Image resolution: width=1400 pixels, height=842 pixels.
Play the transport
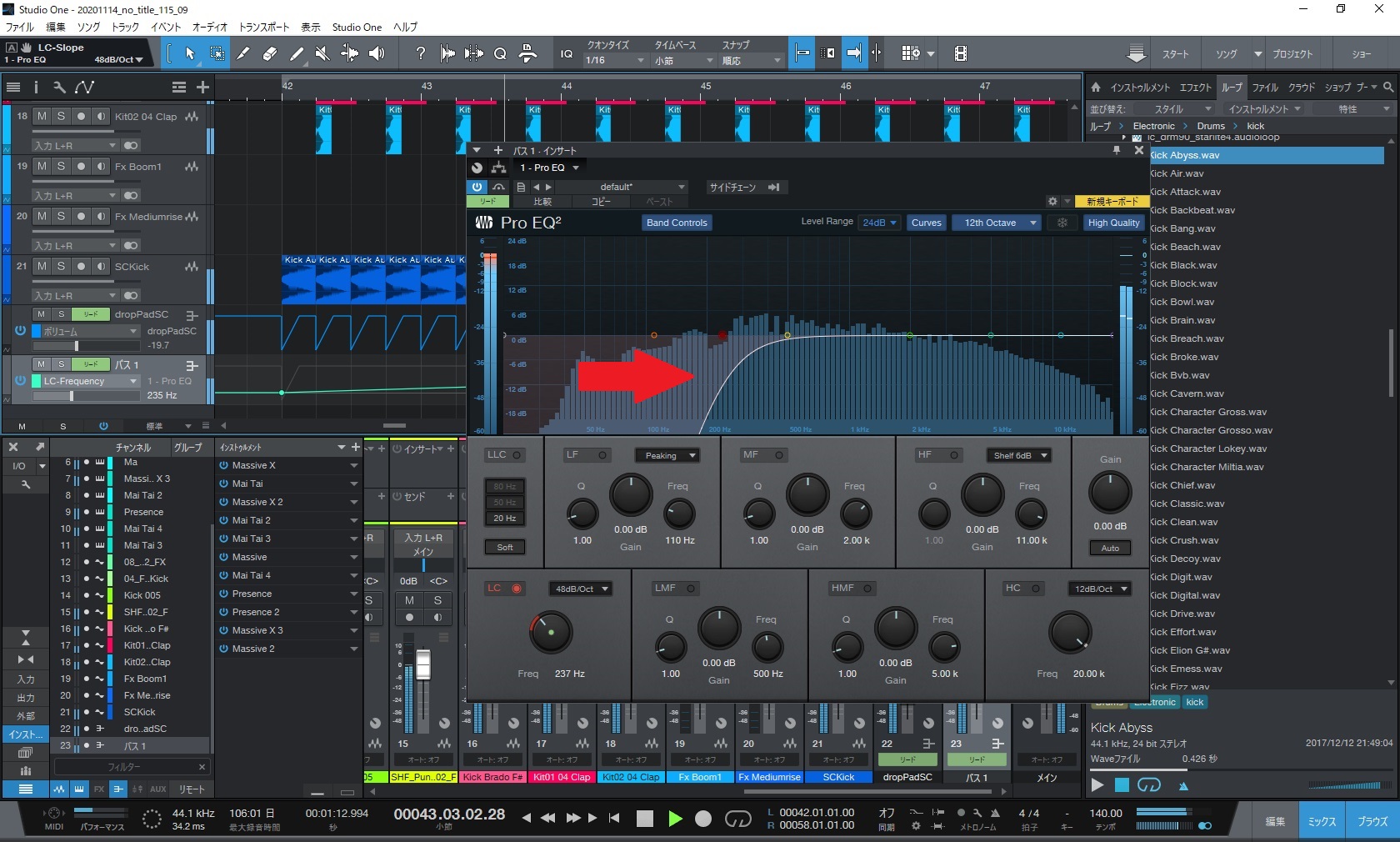[675, 819]
